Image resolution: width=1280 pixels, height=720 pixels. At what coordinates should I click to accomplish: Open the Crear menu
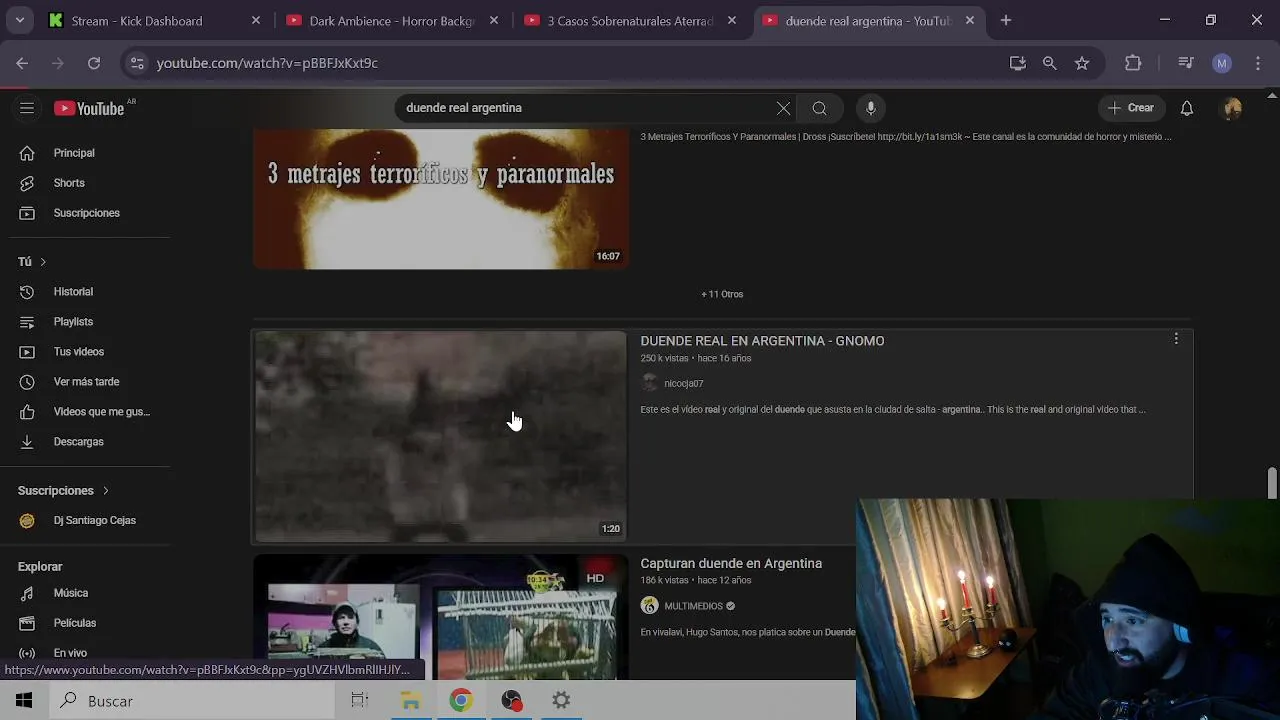(x=1131, y=108)
